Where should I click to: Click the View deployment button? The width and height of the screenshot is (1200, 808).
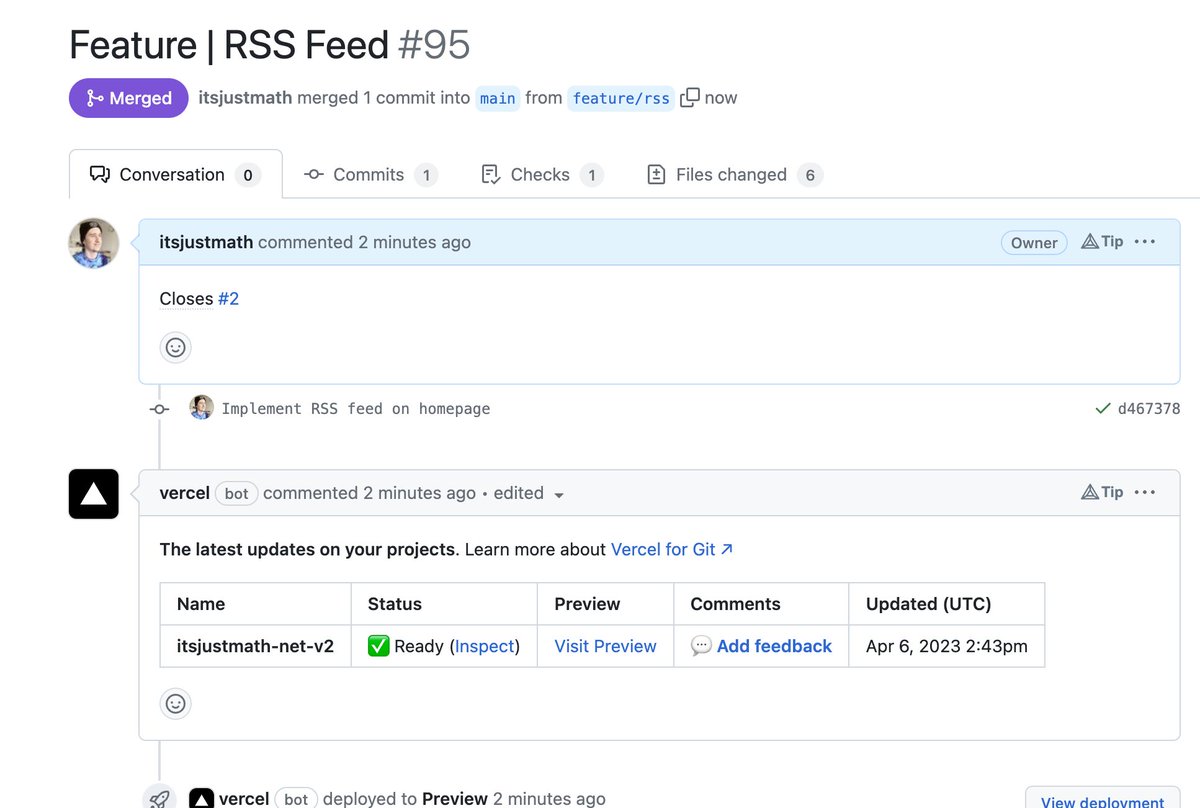(x=1103, y=800)
